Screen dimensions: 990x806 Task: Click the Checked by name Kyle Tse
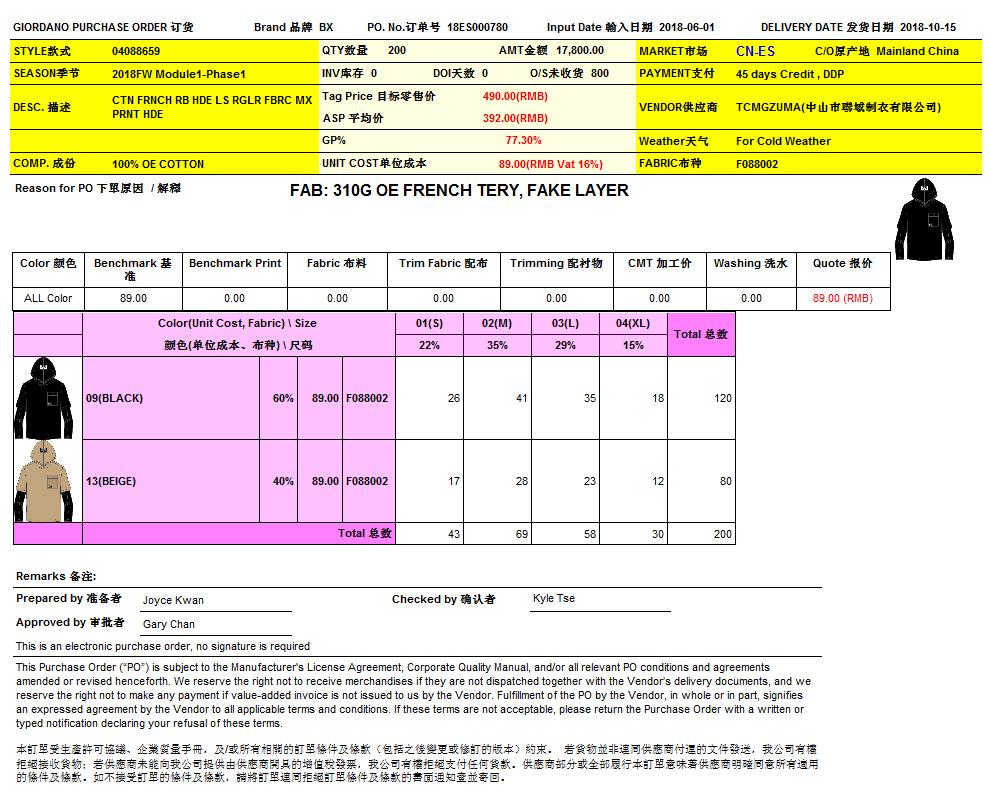pos(554,599)
